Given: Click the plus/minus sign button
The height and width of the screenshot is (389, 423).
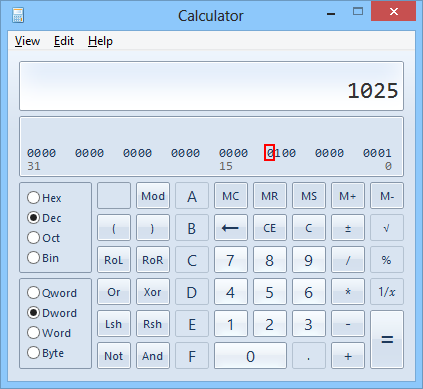Looking at the screenshot, I should 348,228.
